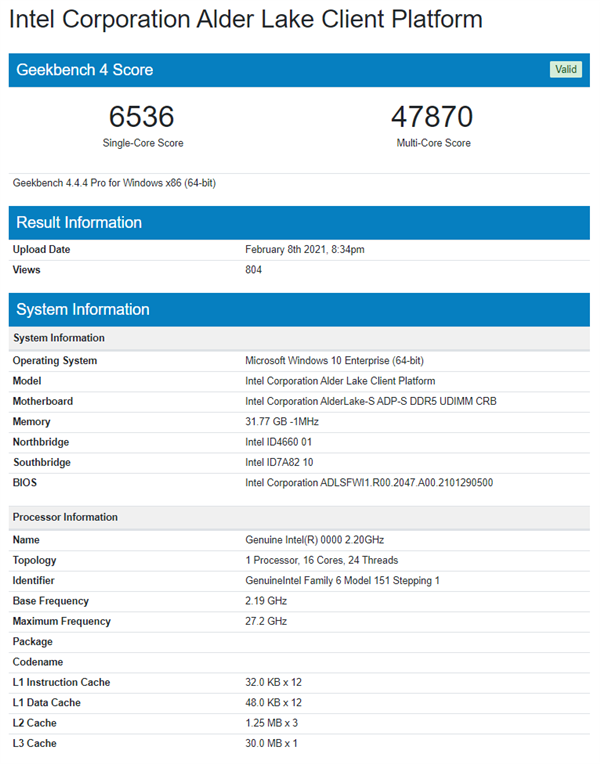The width and height of the screenshot is (600, 764).
Task: Click the Topology 16 Cores, 24 Threads value
Action: tap(321, 560)
